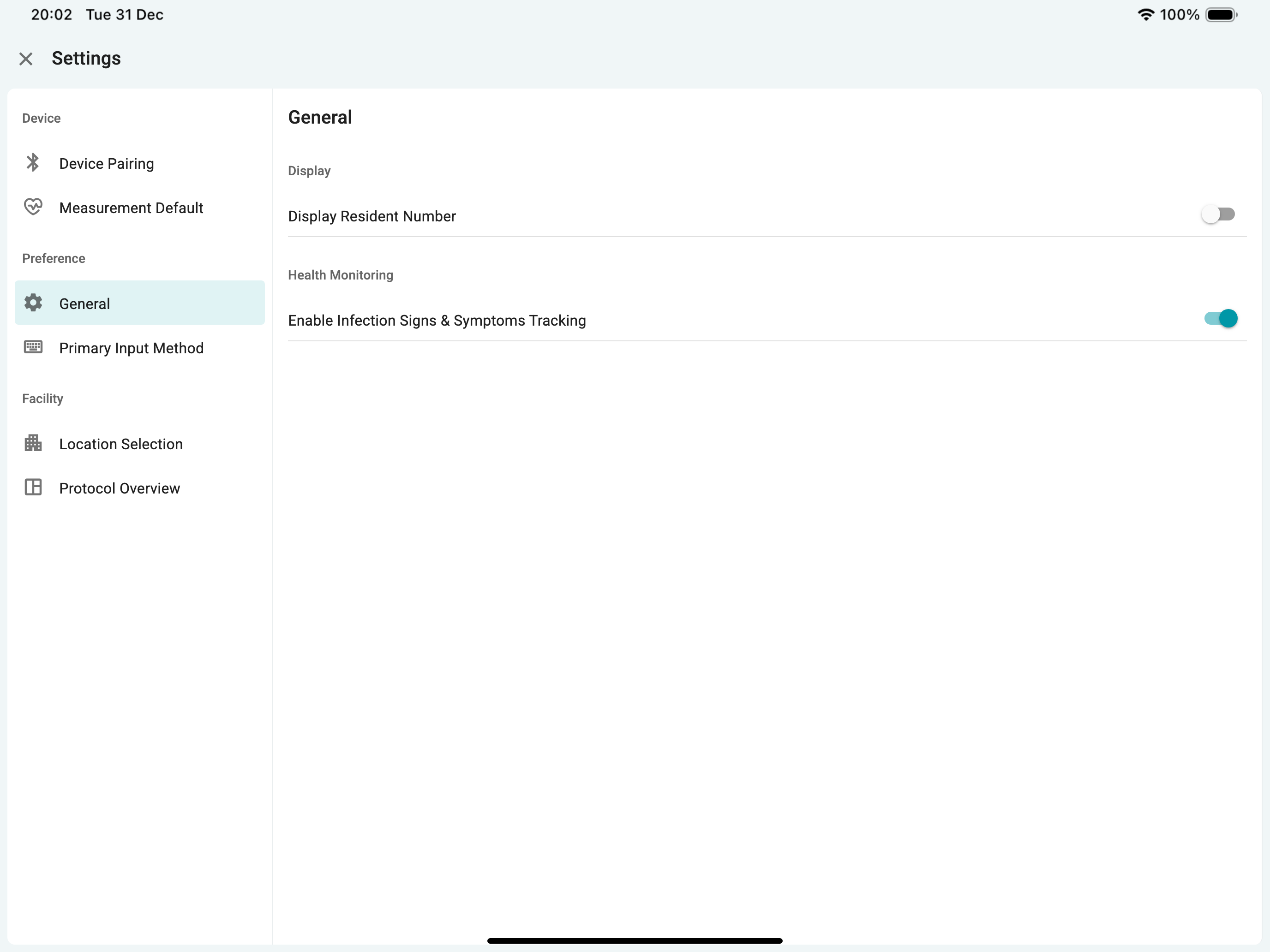The image size is (1270, 952).
Task: Click Enable Infection Signs & Symptoms Tracking label
Action: coord(437,320)
